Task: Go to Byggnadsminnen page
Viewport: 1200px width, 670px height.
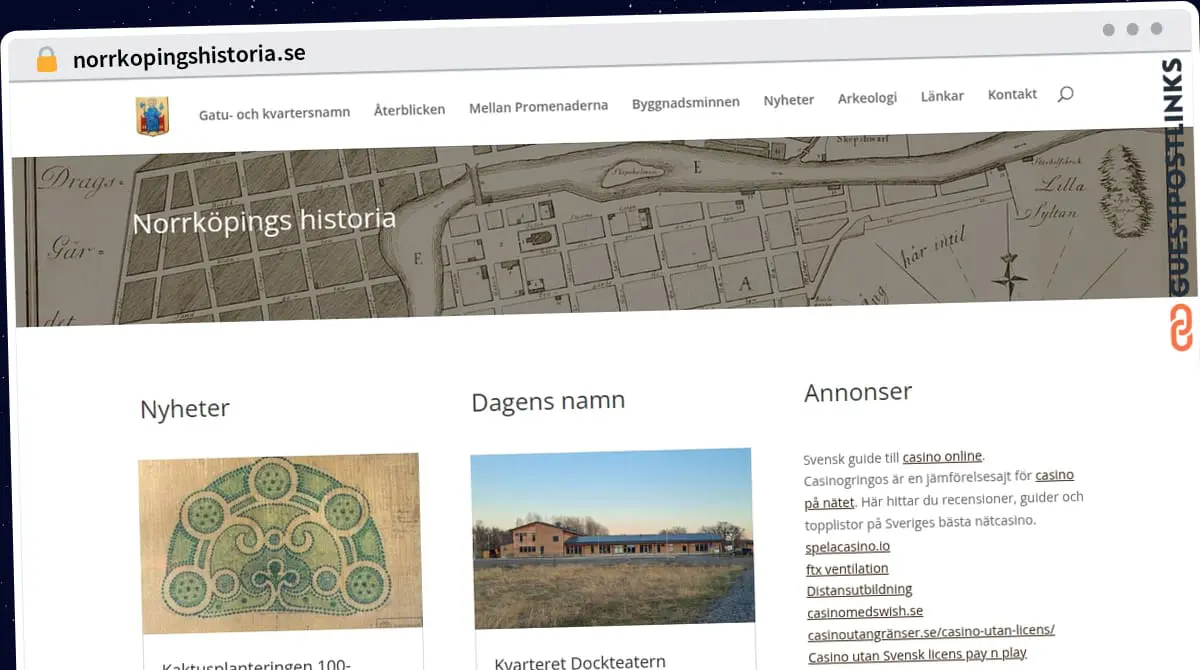Action: (x=685, y=102)
